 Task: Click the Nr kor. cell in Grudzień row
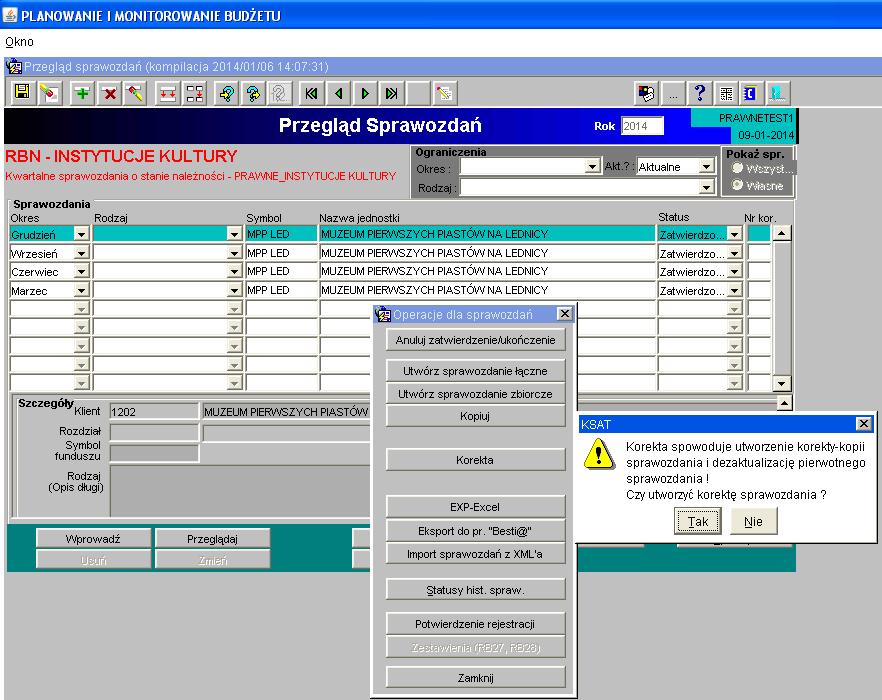click(x=759, y=234)
